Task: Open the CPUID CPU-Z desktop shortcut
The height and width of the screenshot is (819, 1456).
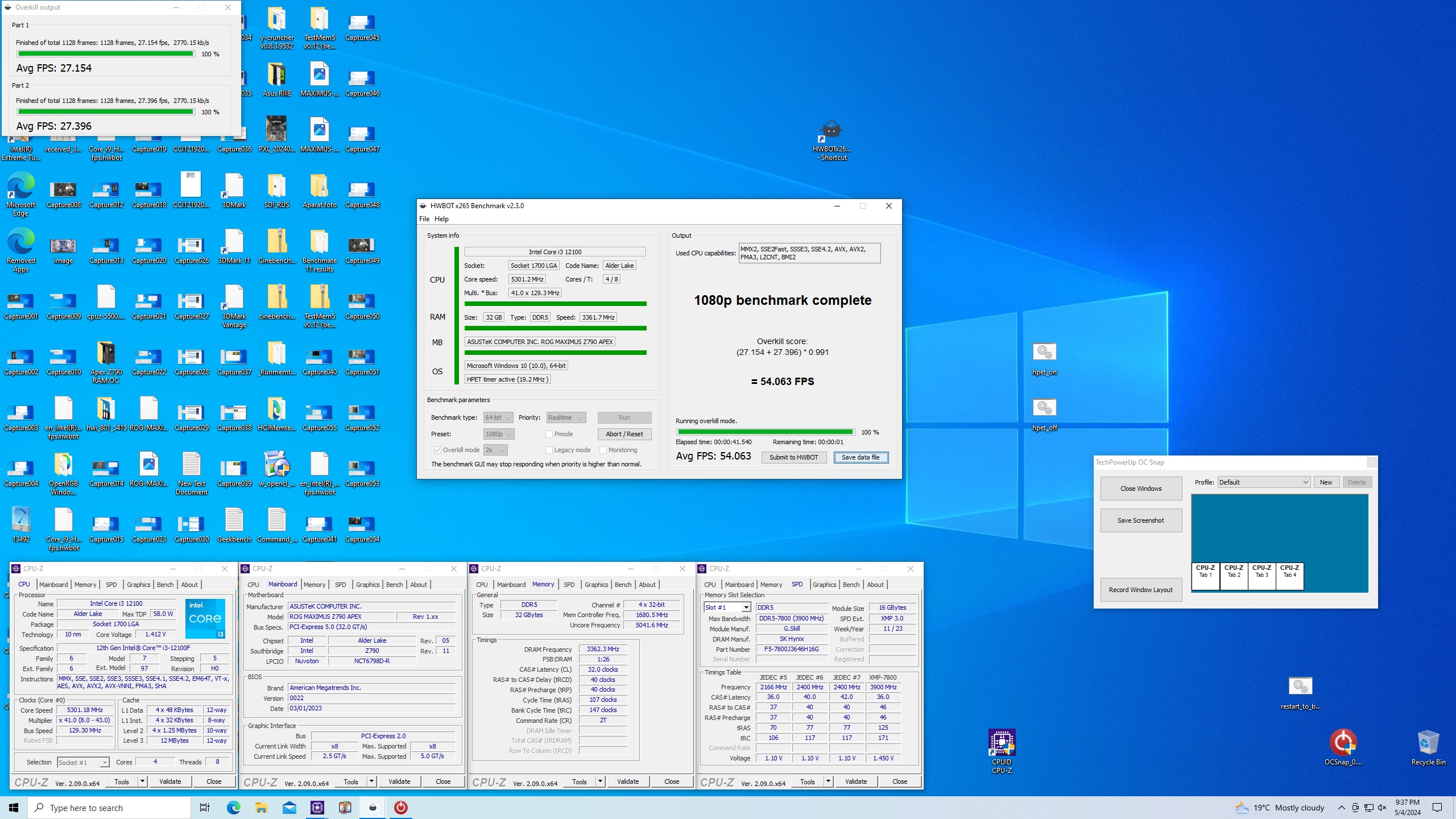Action: (x=1002, y=751)
